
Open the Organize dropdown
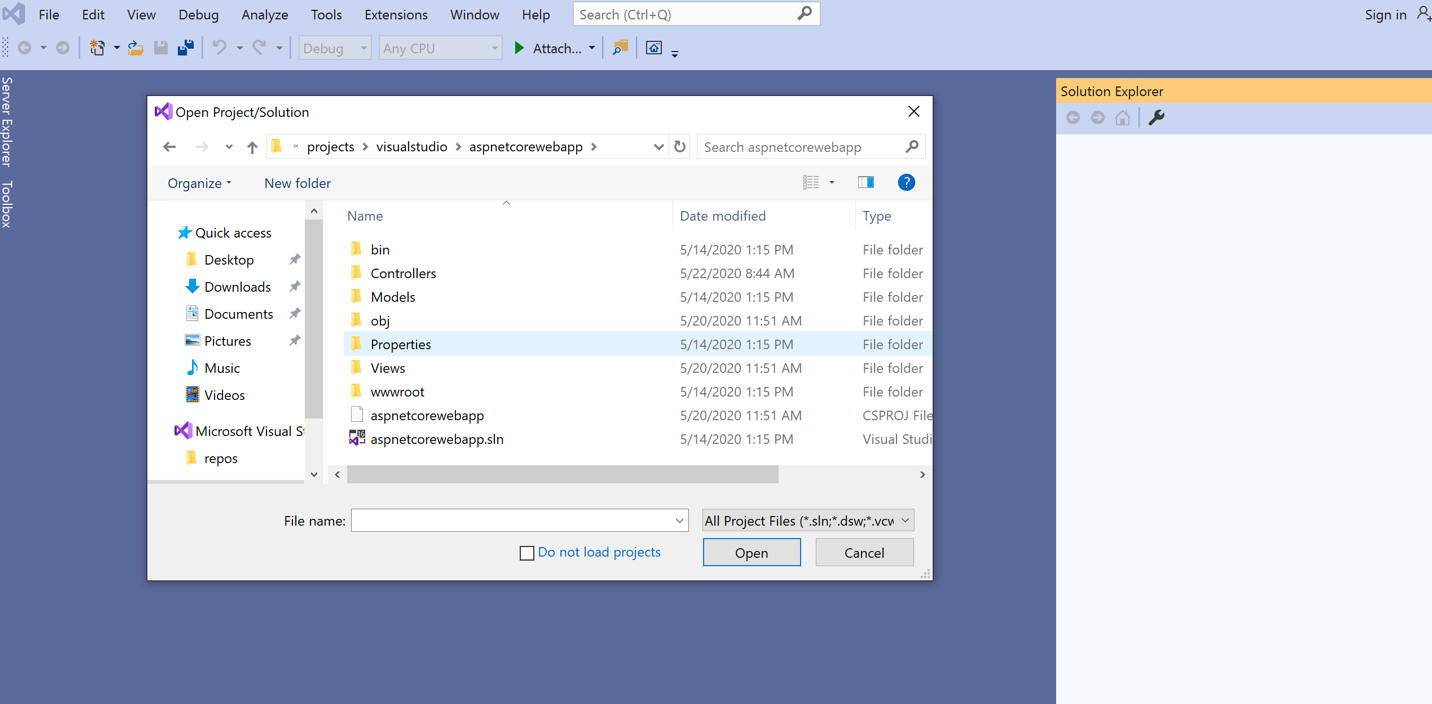tap(199, 183)
